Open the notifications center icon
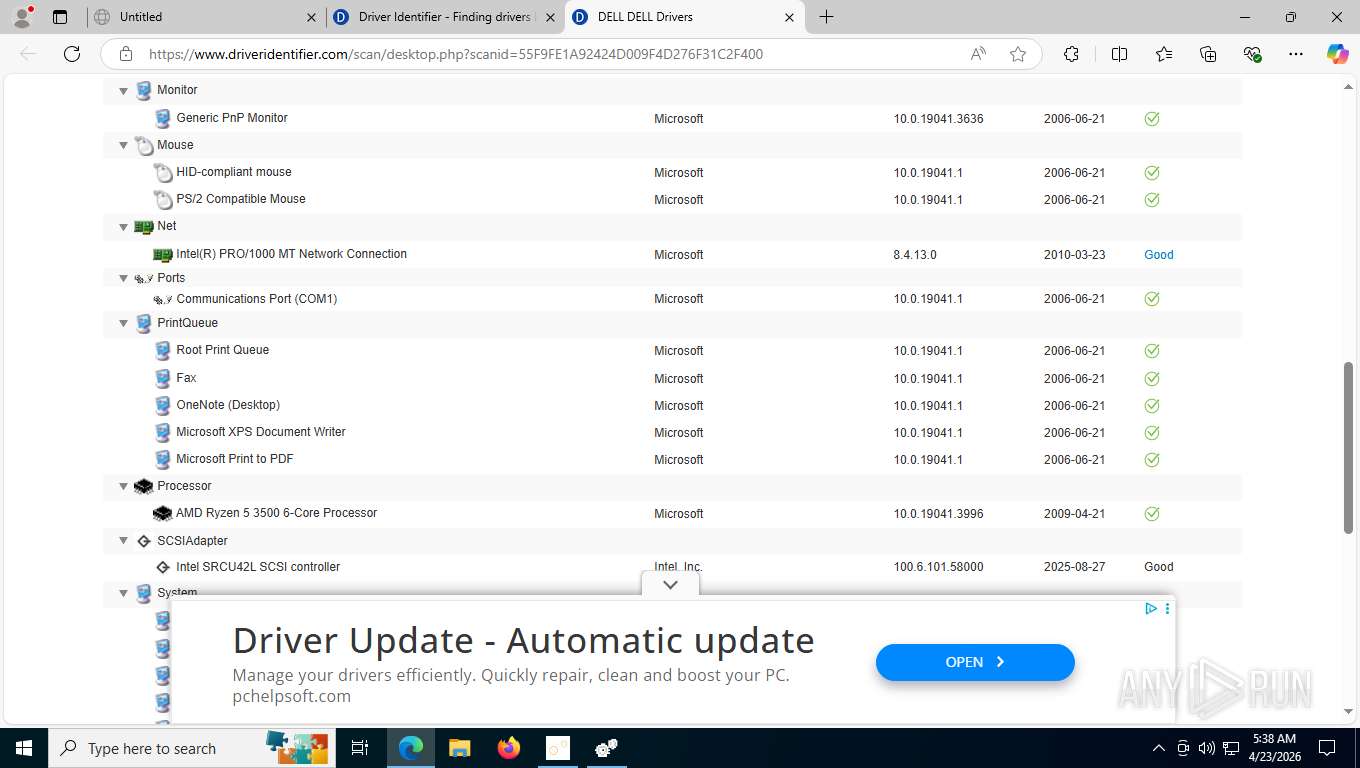The width and height of the screenshot is (1360, 768). 1327,748
